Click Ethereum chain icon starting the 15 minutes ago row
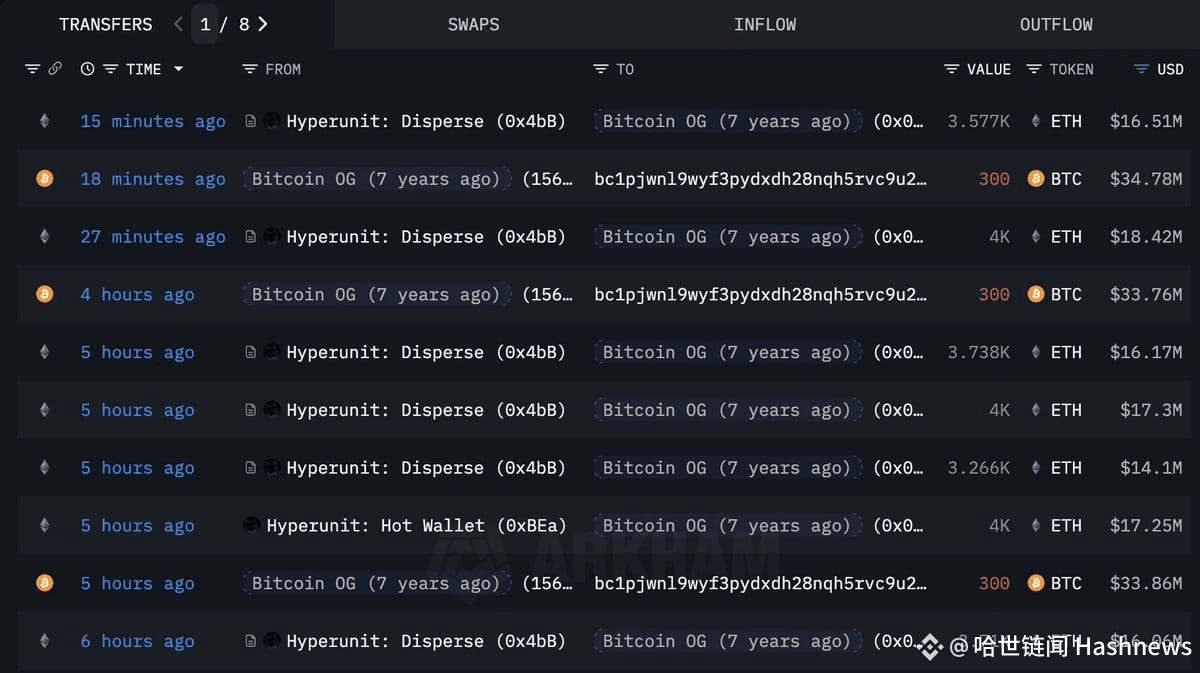 44,121
